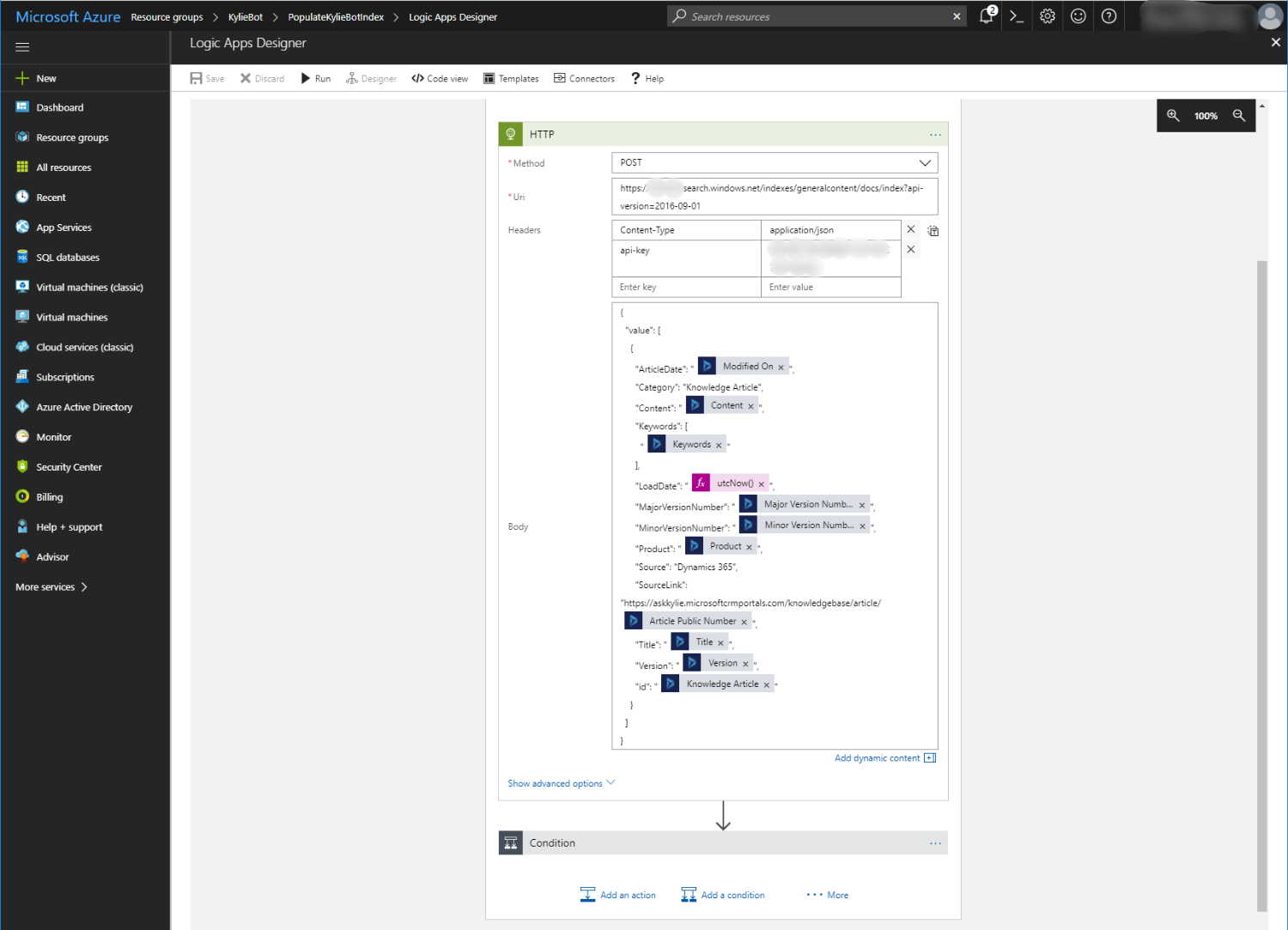Expand the Condition step header

pos(723,843)
